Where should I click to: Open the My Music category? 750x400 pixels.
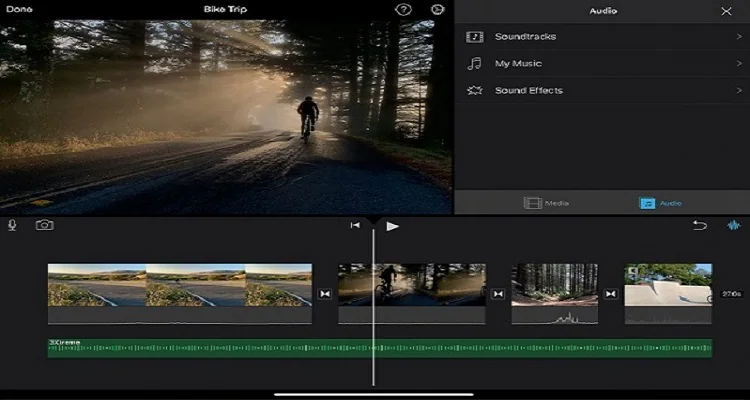coord(602,63)
